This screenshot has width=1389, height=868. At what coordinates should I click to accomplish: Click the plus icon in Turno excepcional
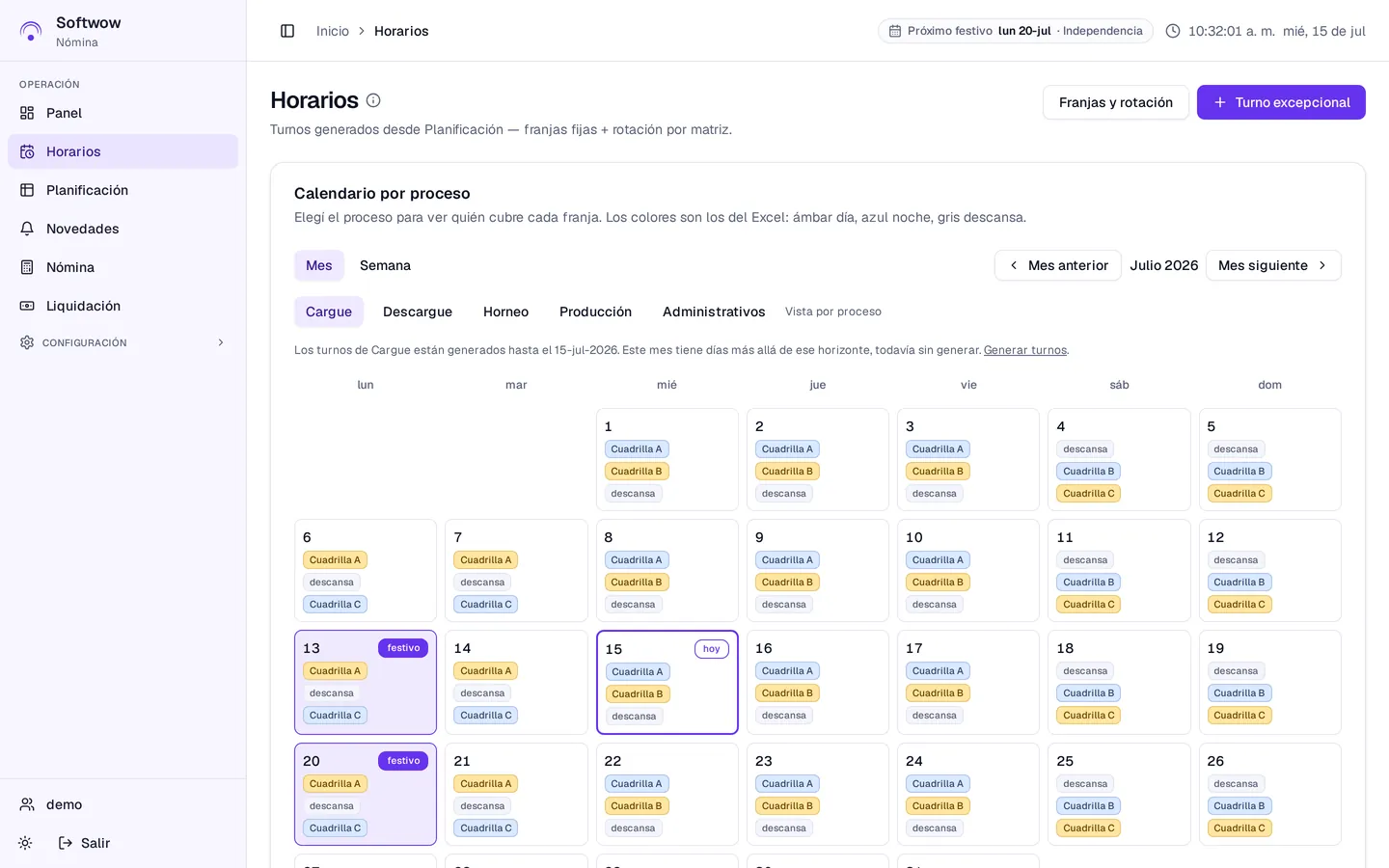click(x=1220, y=102)
